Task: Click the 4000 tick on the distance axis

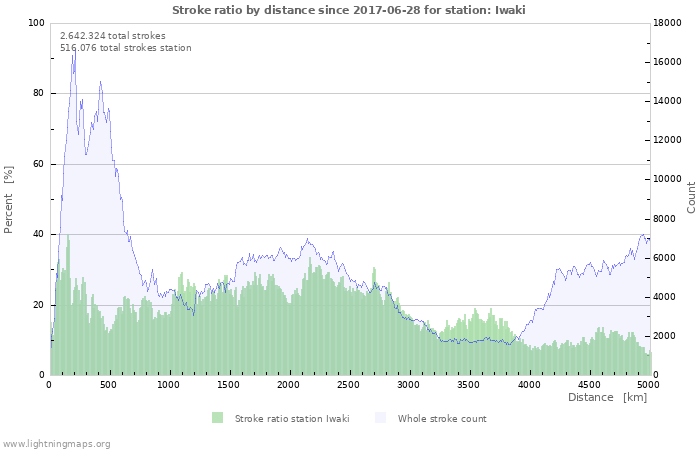Action: [529, 384]
